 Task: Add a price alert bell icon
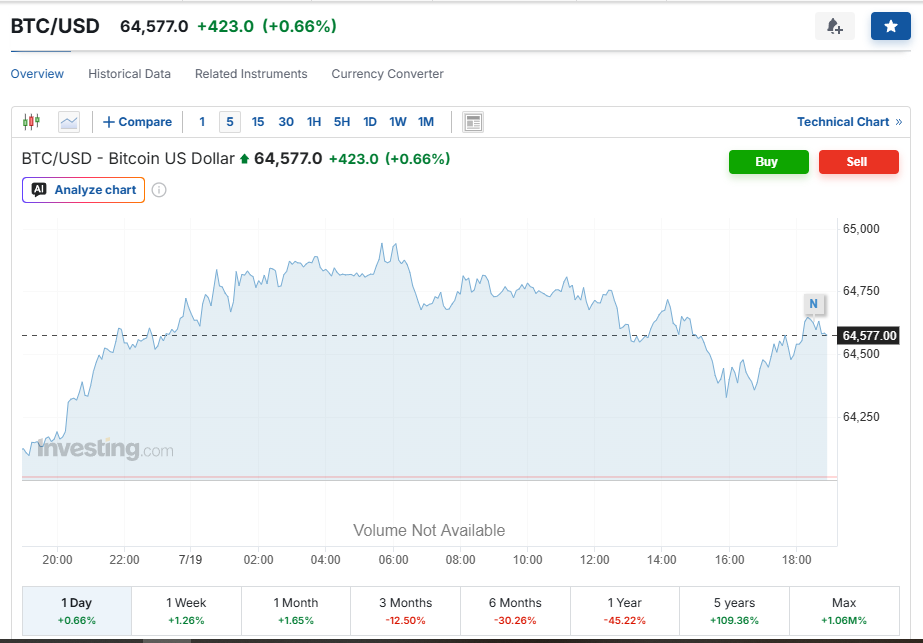click(x=835, y=26)
